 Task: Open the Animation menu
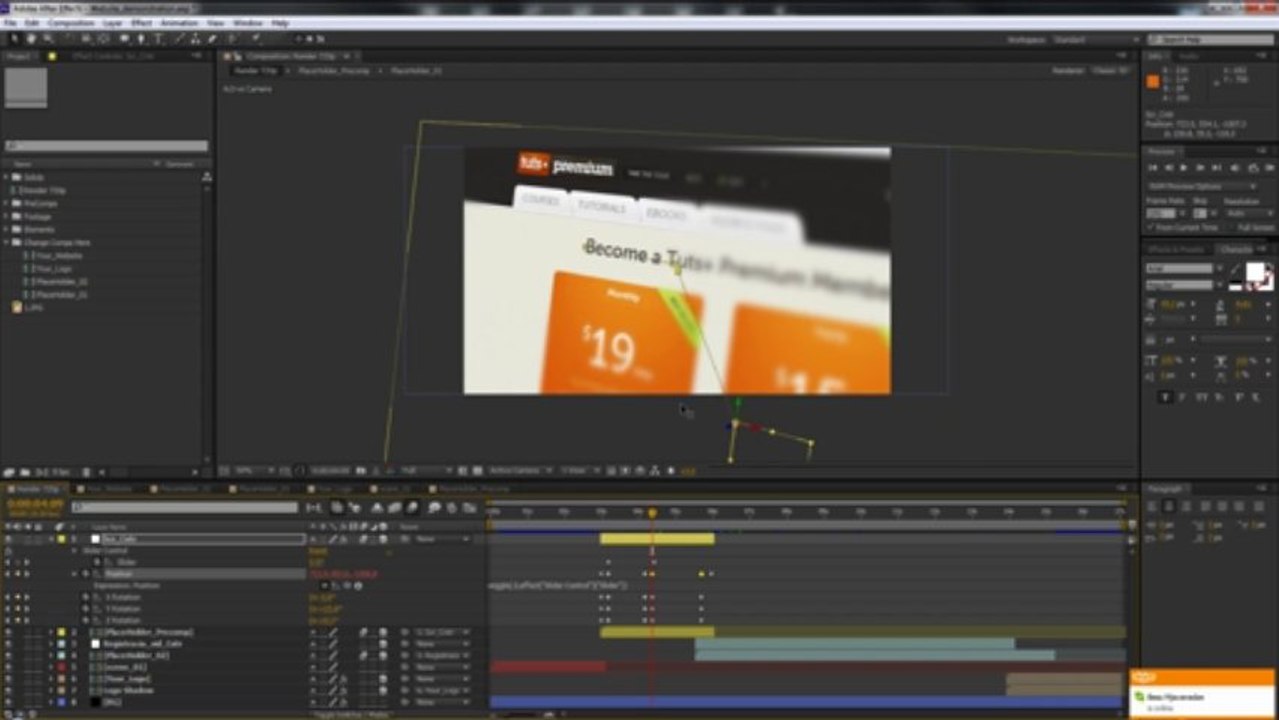(x=179, y=22)
